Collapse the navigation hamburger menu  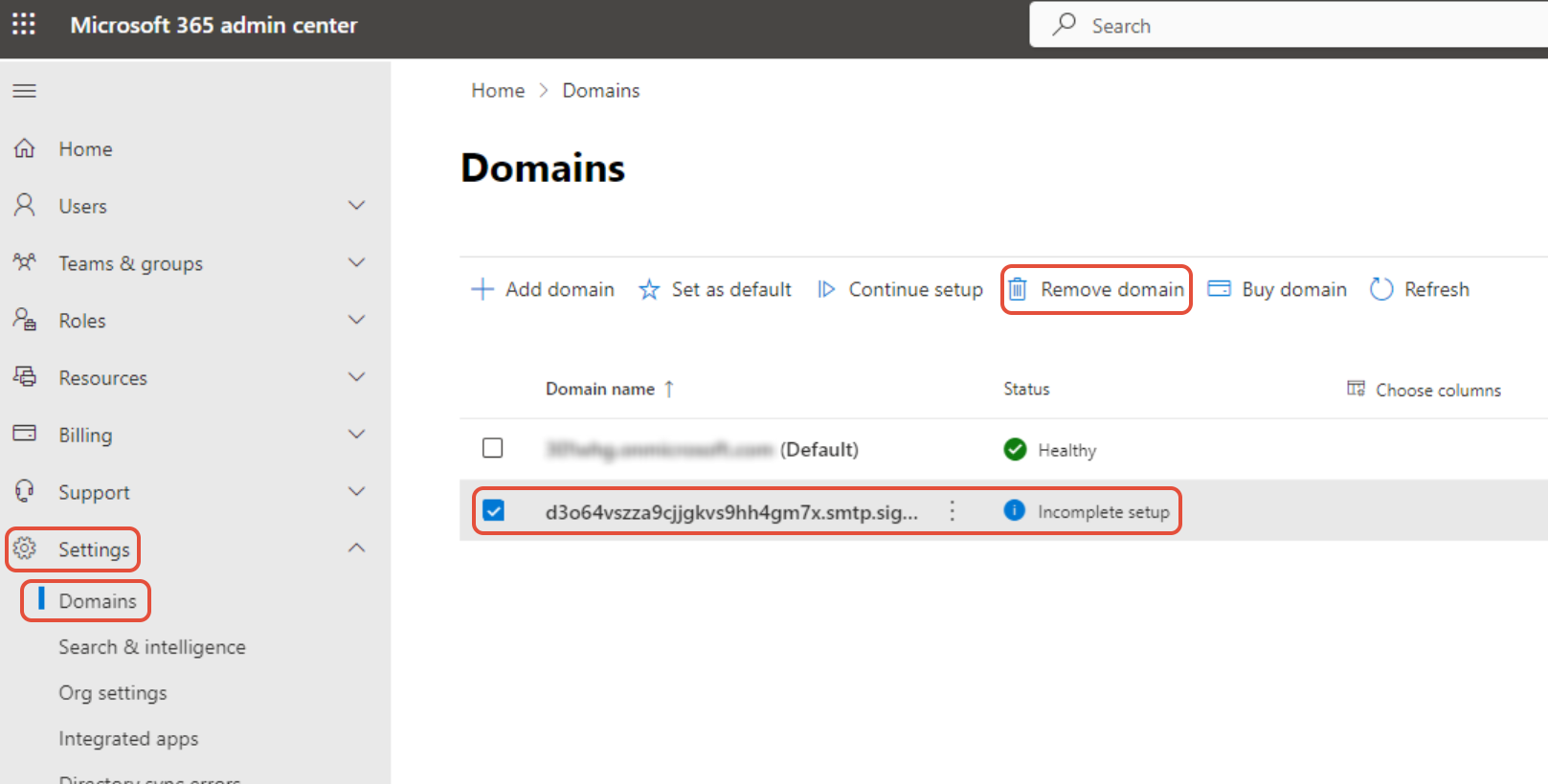[x=24, y=91]
